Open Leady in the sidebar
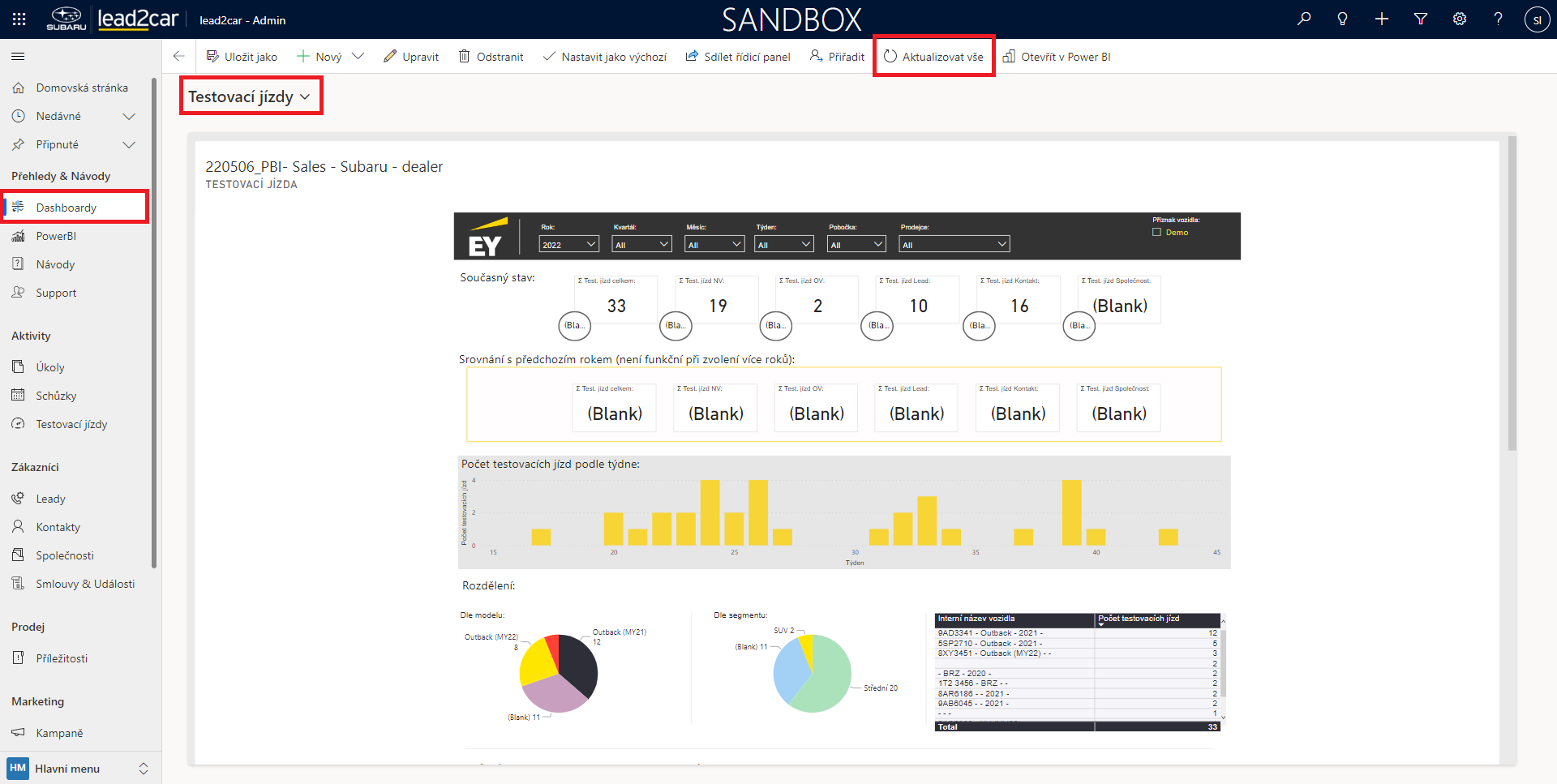Viewport: 1557px width, 784px height. (x=50, y=499)
